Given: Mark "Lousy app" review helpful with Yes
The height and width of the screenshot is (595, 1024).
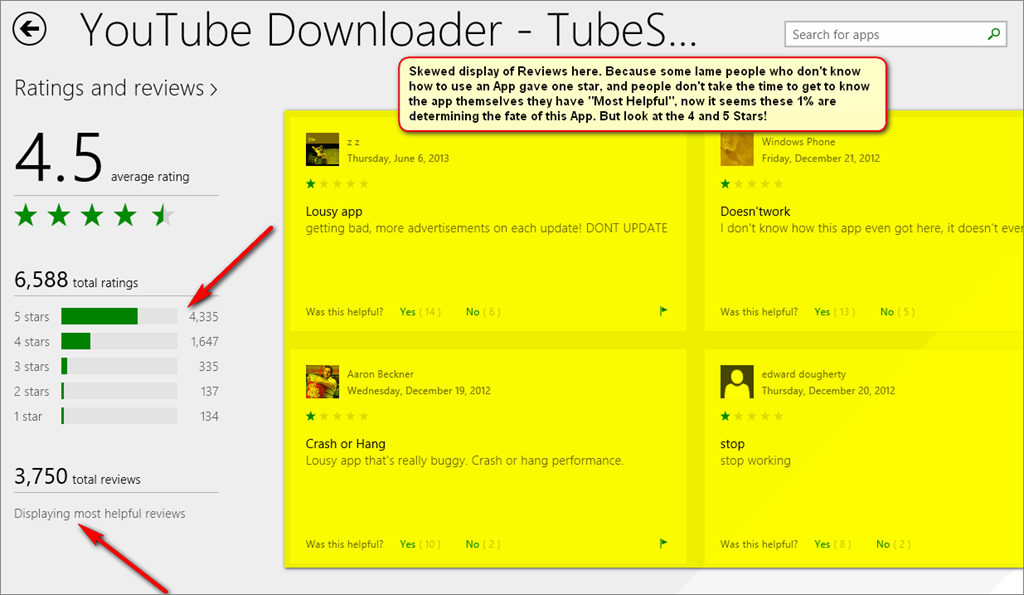Looking at the screenshot, I should click(408, 312).
